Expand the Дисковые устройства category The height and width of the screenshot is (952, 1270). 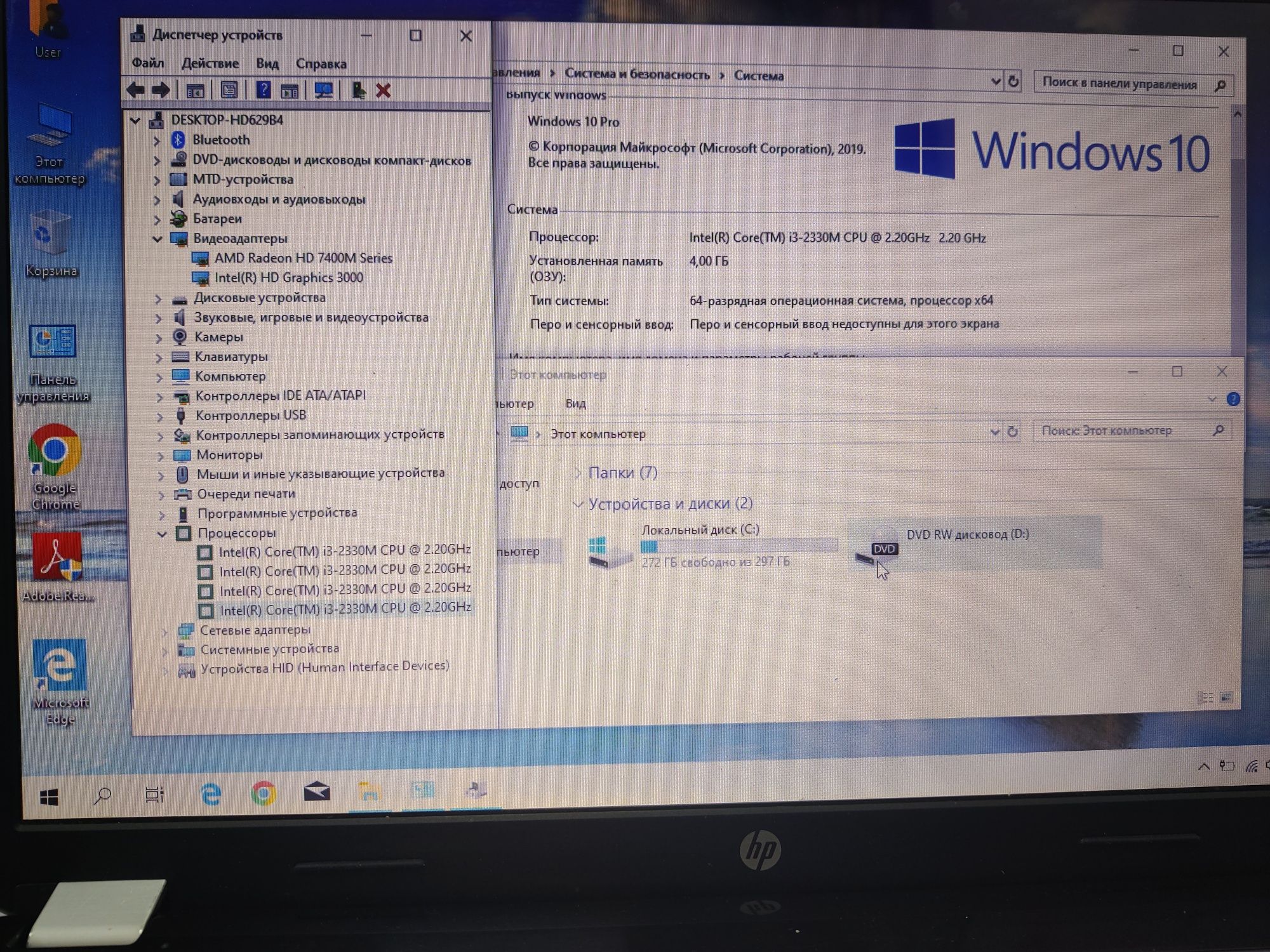[x=158, y=298]
